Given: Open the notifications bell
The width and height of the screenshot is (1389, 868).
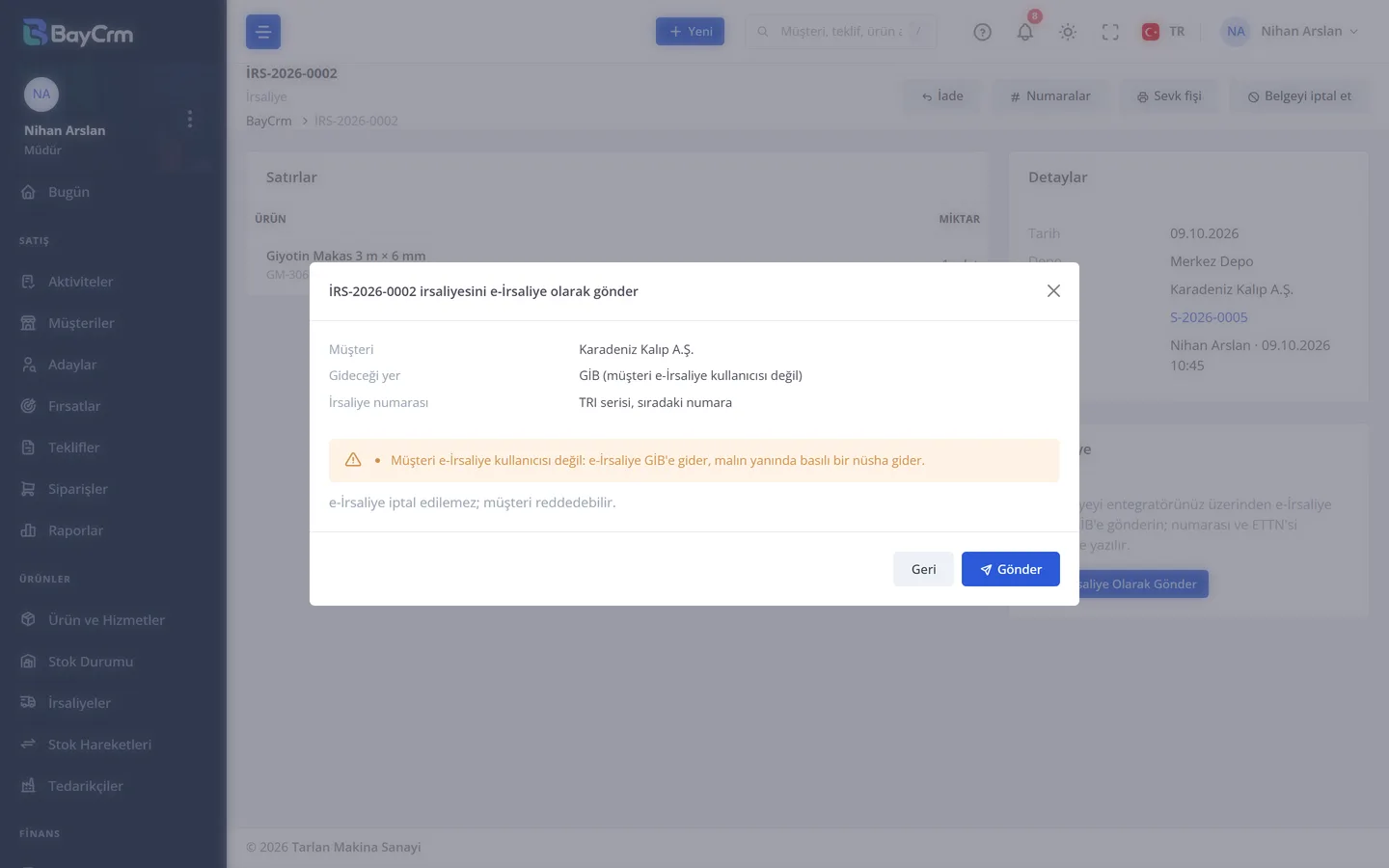Looking at the screenshot, I should [1025, 32].
